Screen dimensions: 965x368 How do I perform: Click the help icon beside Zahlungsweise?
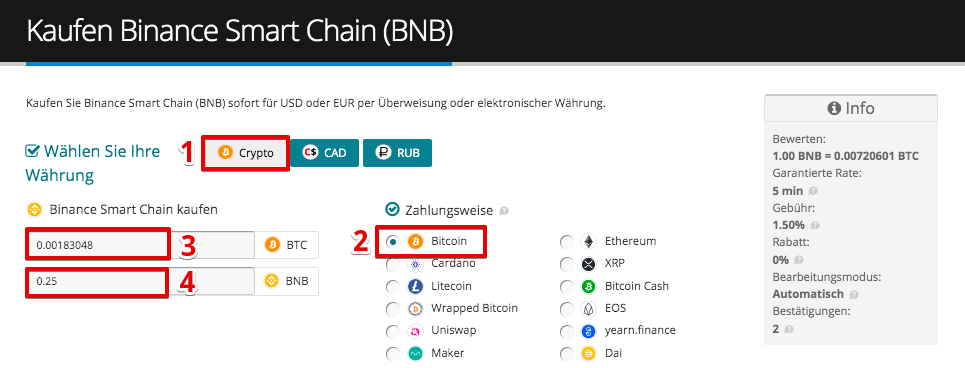504,211
